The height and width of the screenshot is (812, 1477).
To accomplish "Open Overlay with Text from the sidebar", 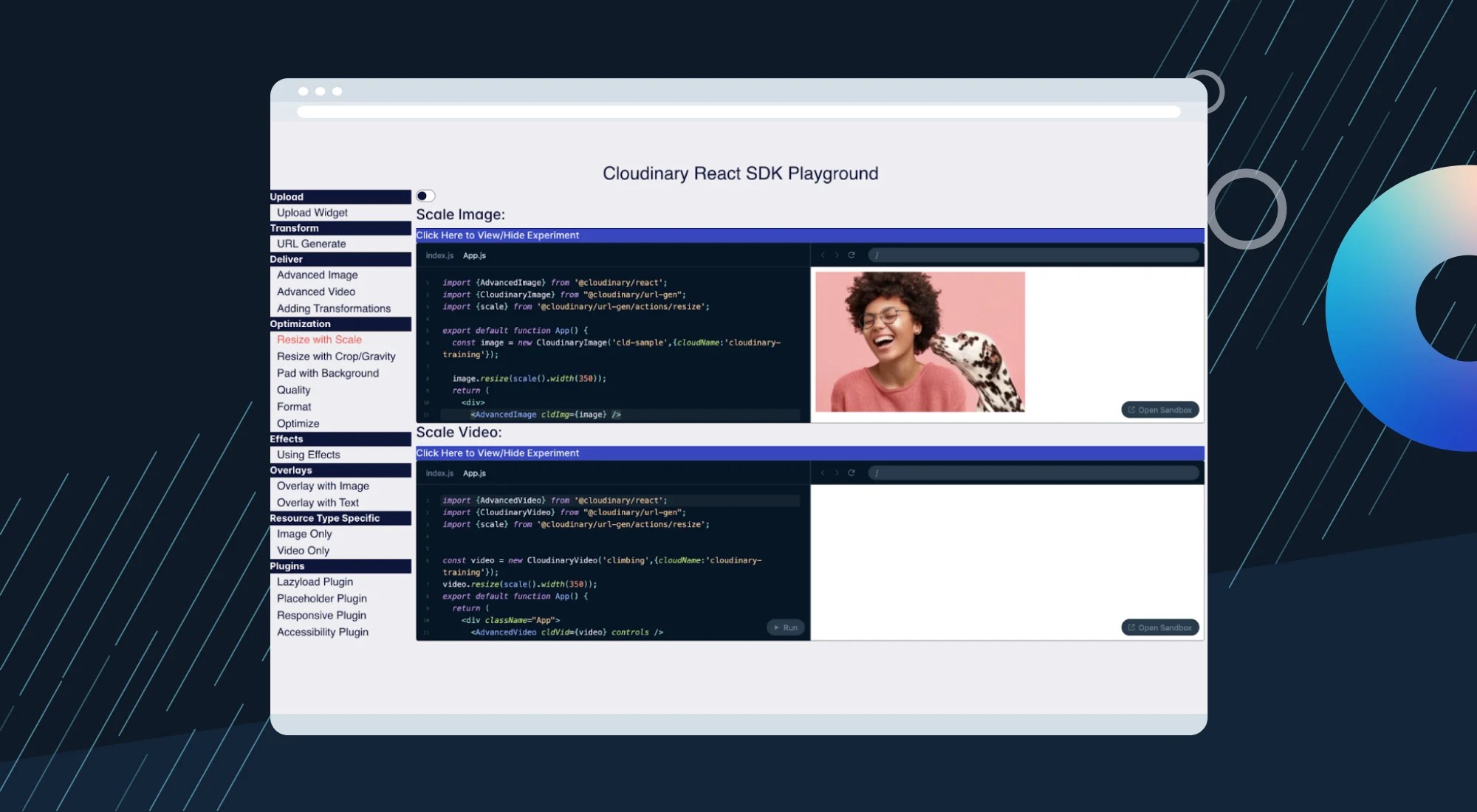I will [317, 502].
